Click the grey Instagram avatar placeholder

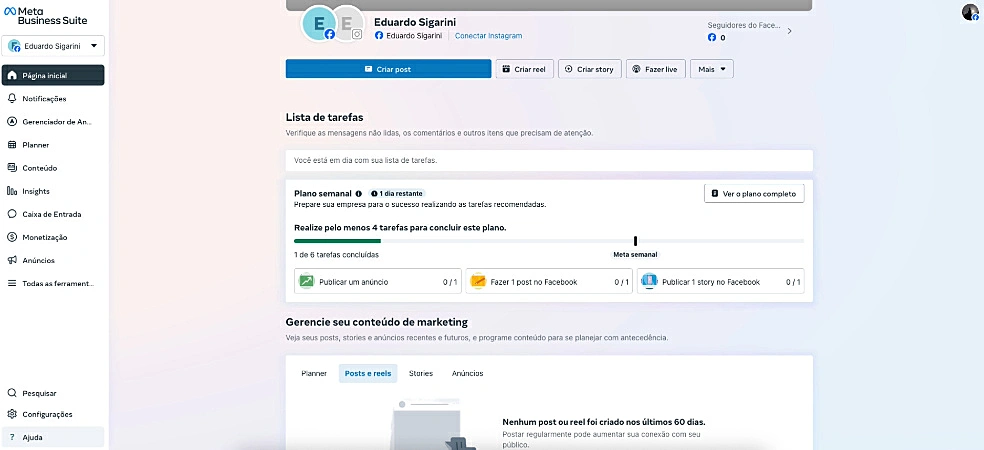pyautogui.click(x=347, y=24)
